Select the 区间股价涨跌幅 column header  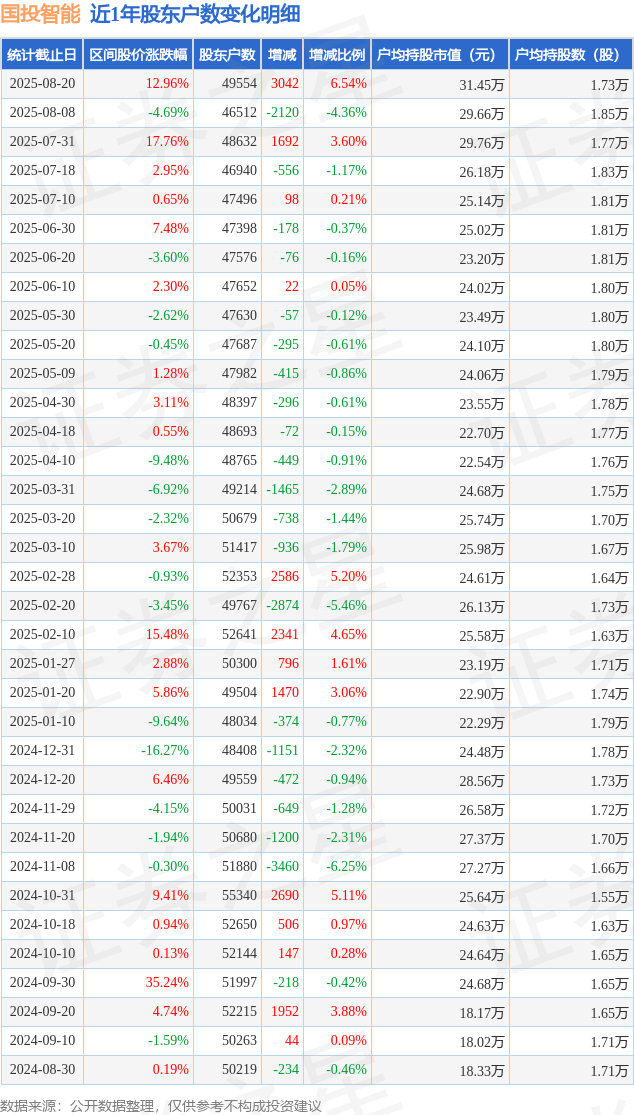(137, 55)
